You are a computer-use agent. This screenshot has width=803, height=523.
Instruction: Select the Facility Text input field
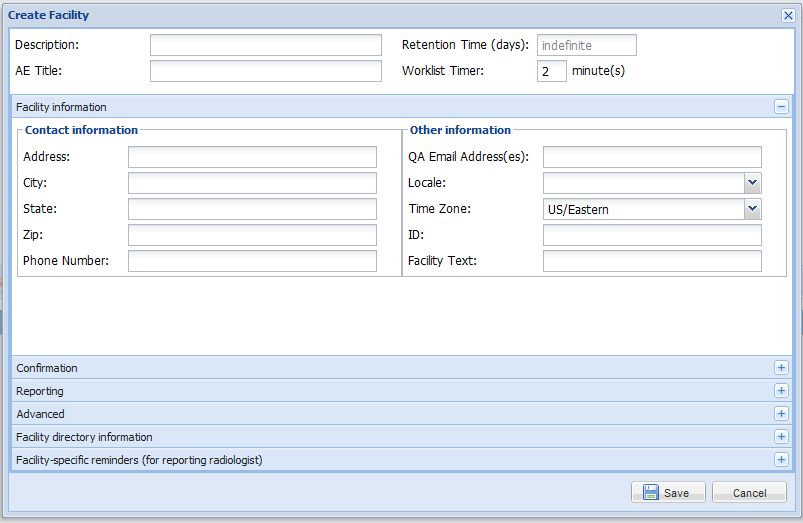click(x=652, y=261)
